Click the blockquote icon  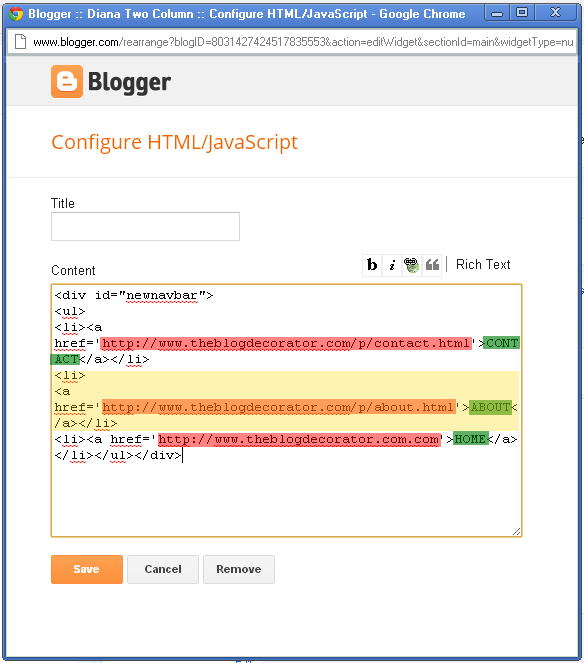(x=432, y=265)
